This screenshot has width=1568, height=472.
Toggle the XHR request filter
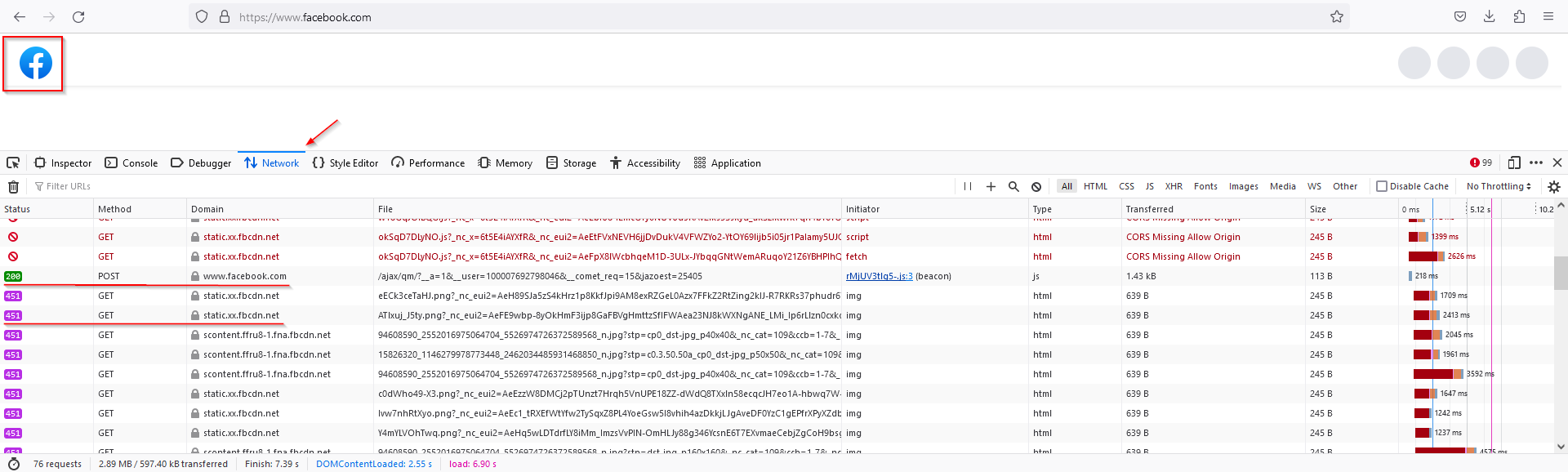[x=1174, y=186]
